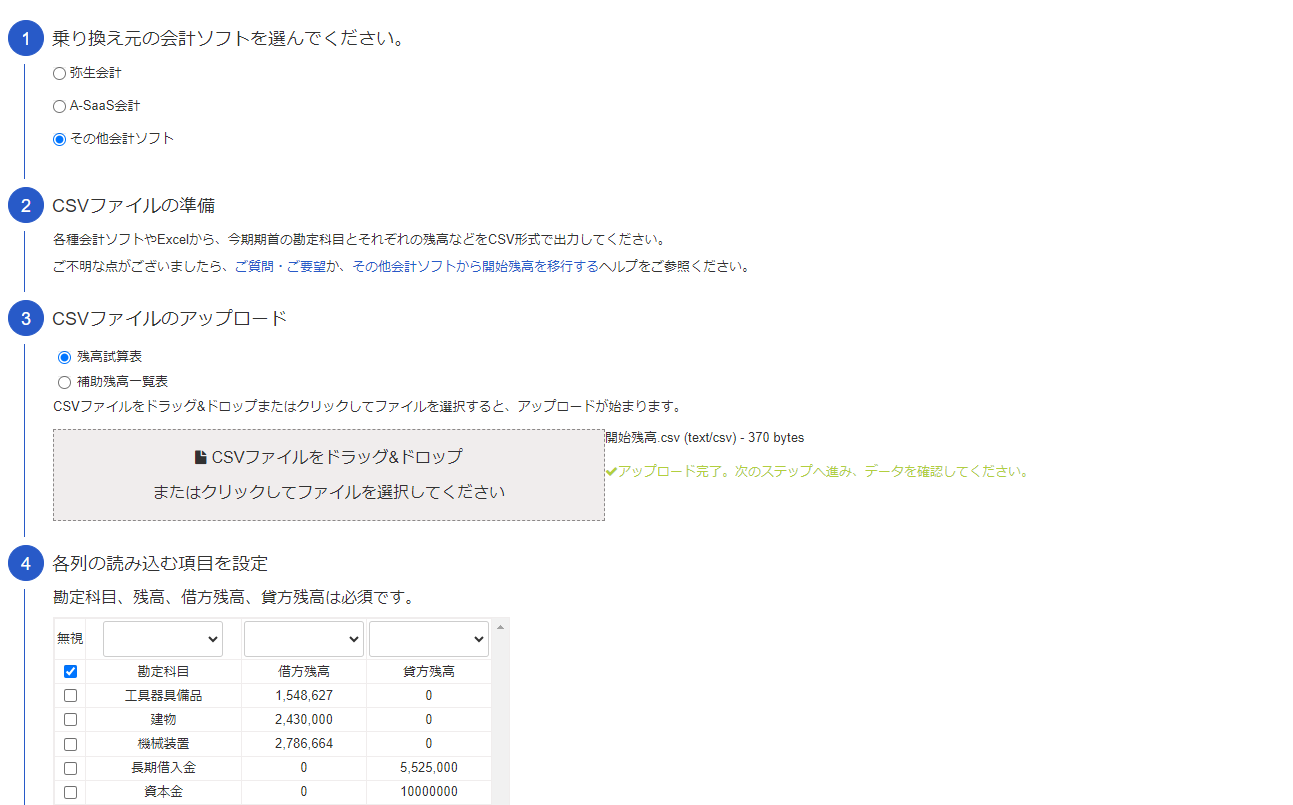Select 残高試算表 upload type

click(65, 357)
